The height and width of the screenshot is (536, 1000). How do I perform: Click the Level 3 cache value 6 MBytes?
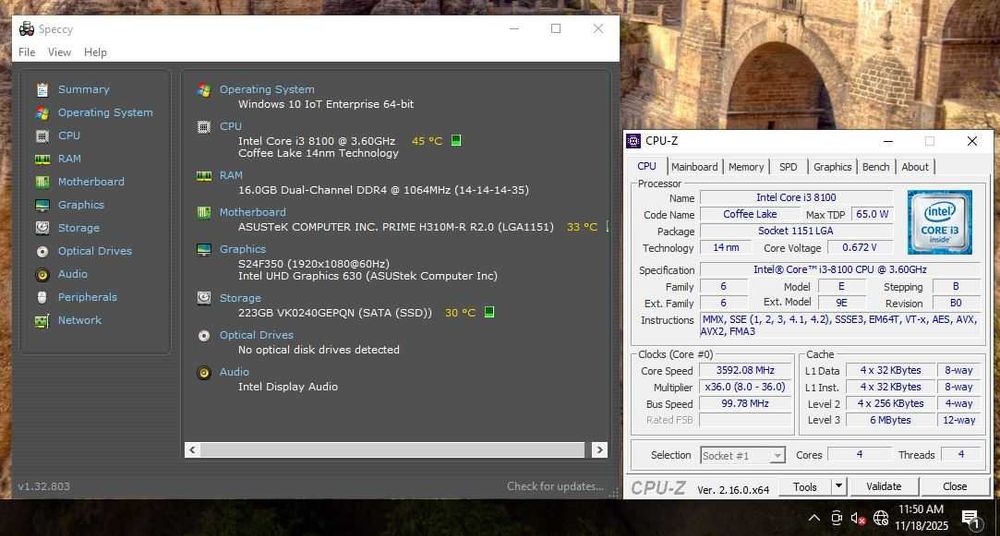point(890,421)
